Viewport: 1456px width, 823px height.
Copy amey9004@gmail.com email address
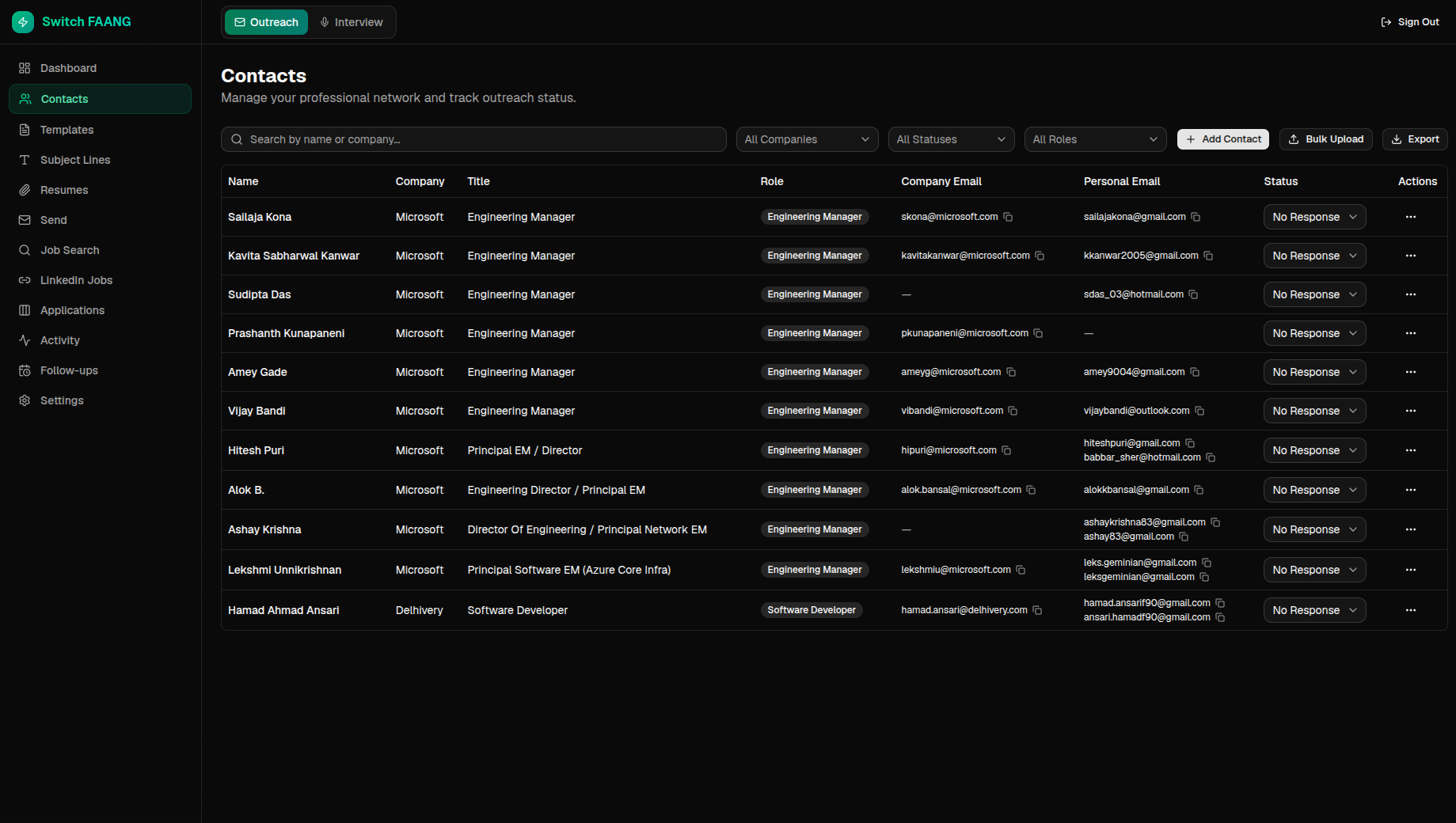pos(1195,372)
